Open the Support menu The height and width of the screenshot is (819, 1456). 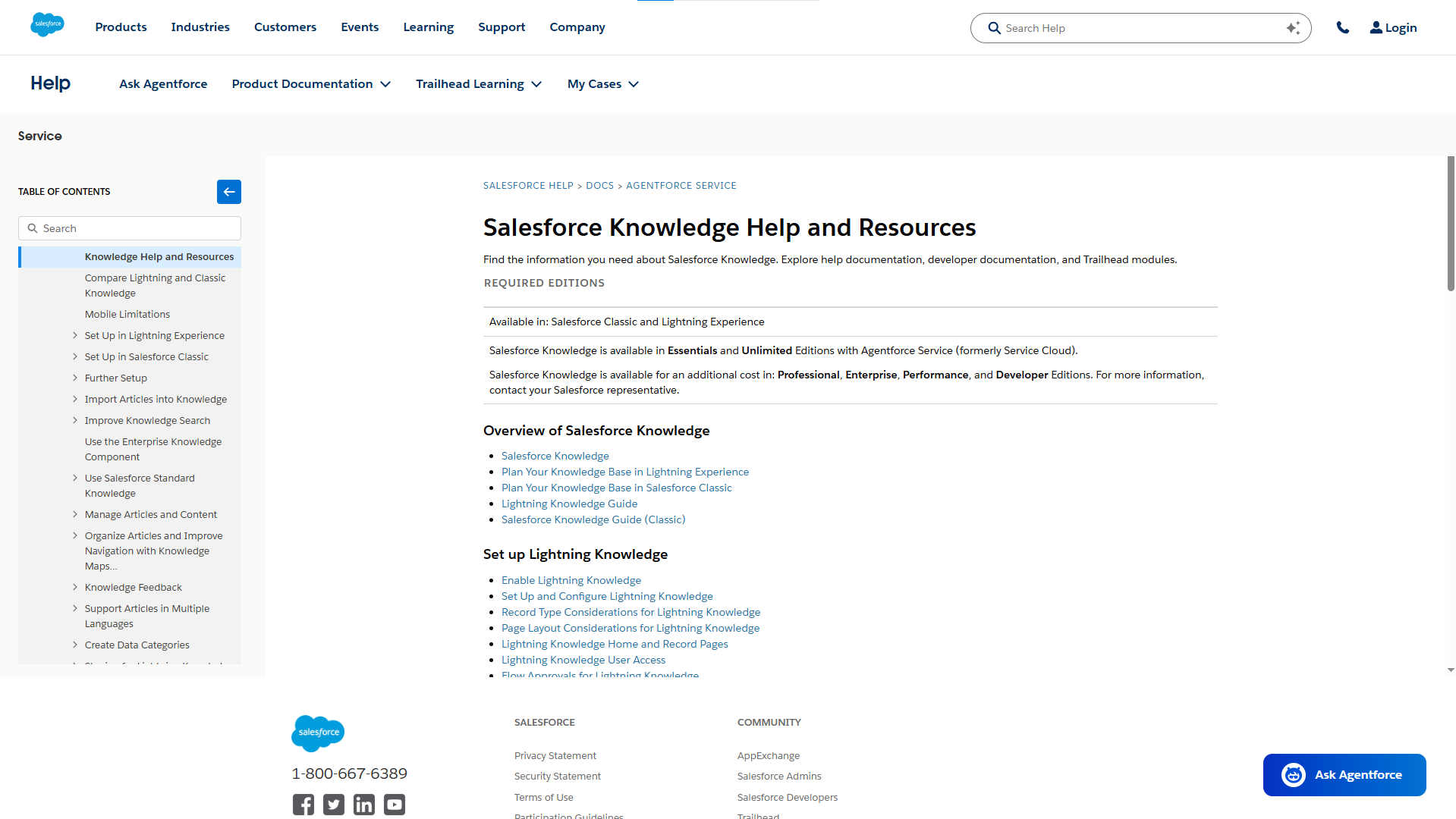[x=502, y=27]
